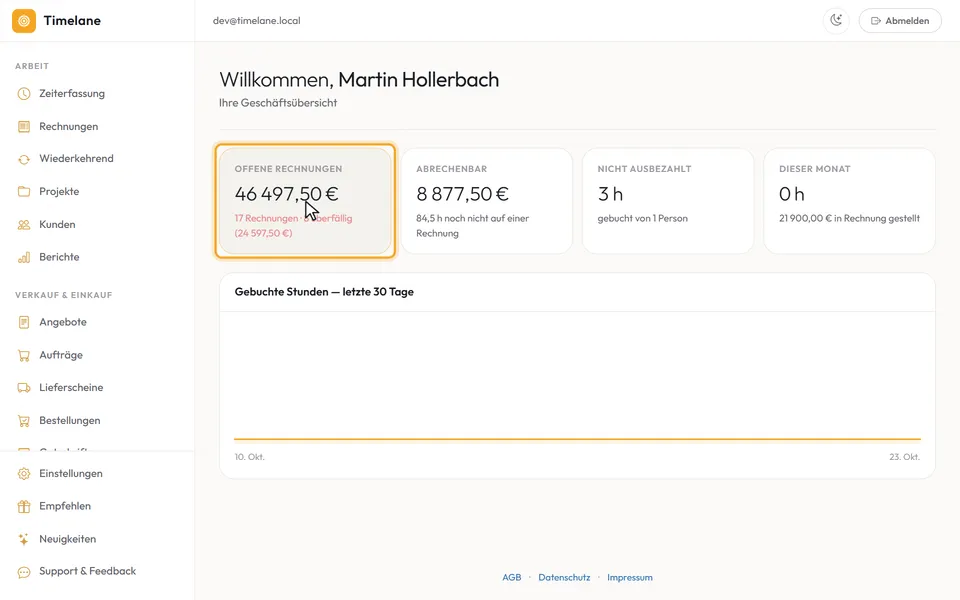Click the "Martin Hollerbach" name in heading
The height and width of the screenshot is (600, 960).
tap(419, 80)
